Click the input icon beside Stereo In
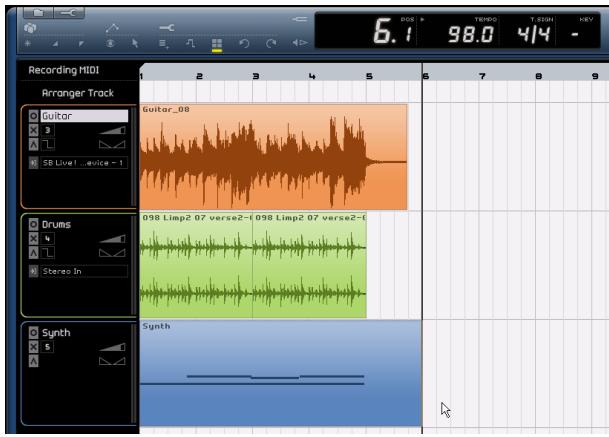Viewport: 609px width, 437px height. pos(33,271)
